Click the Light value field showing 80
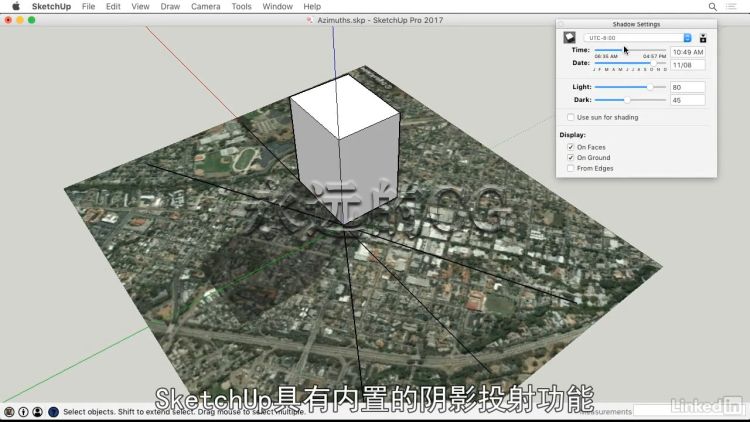The width and height of the screenshot is (750, 422). pos(687,87)
